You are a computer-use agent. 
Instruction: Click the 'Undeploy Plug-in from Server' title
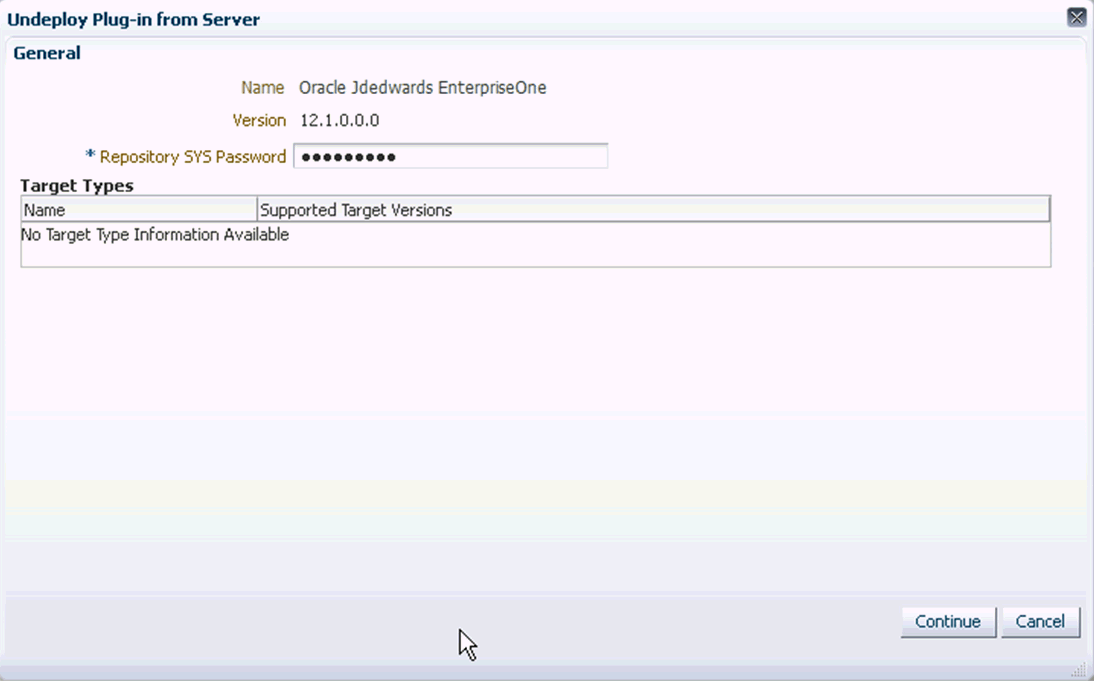click(133, 20)
